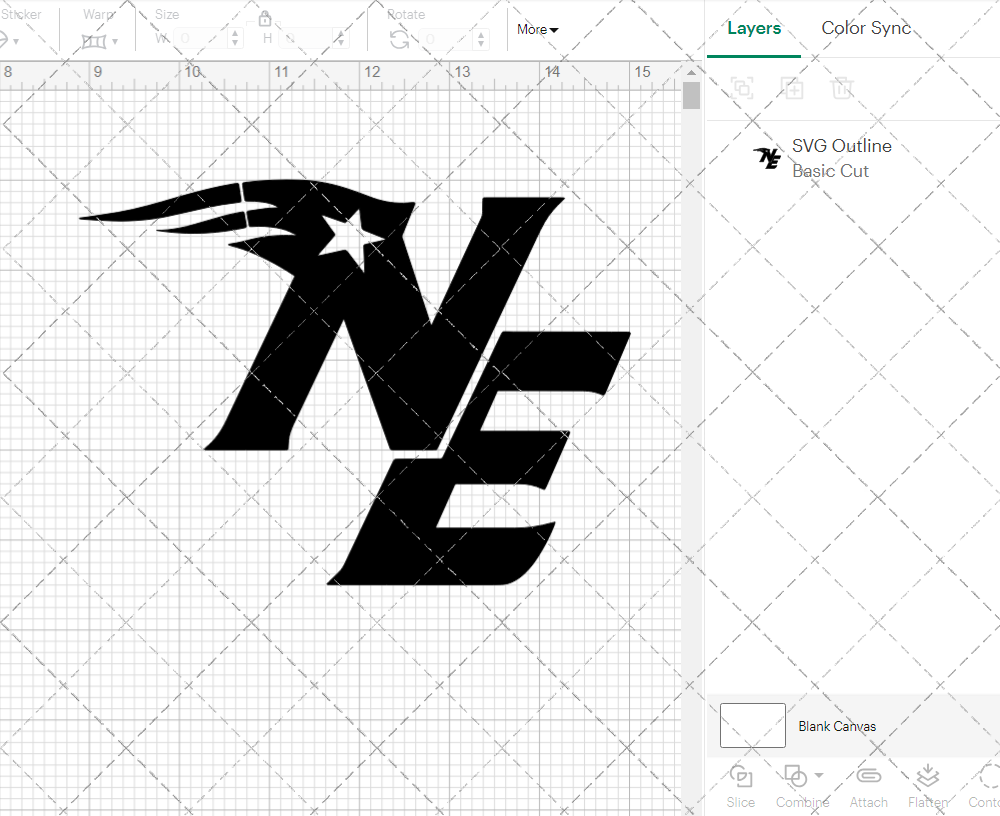Click the Blank Canvas color swatch
Screen dimensions: 1000x816
(x=752, y=726)
